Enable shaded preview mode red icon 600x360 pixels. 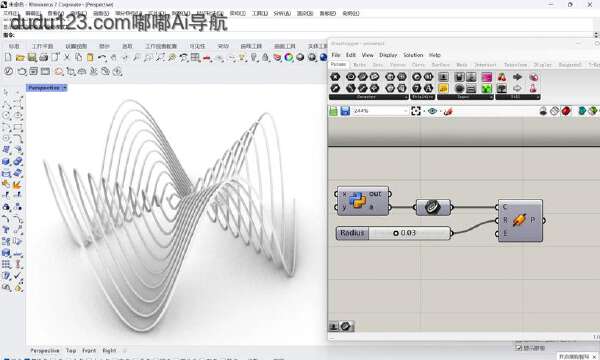566,111
